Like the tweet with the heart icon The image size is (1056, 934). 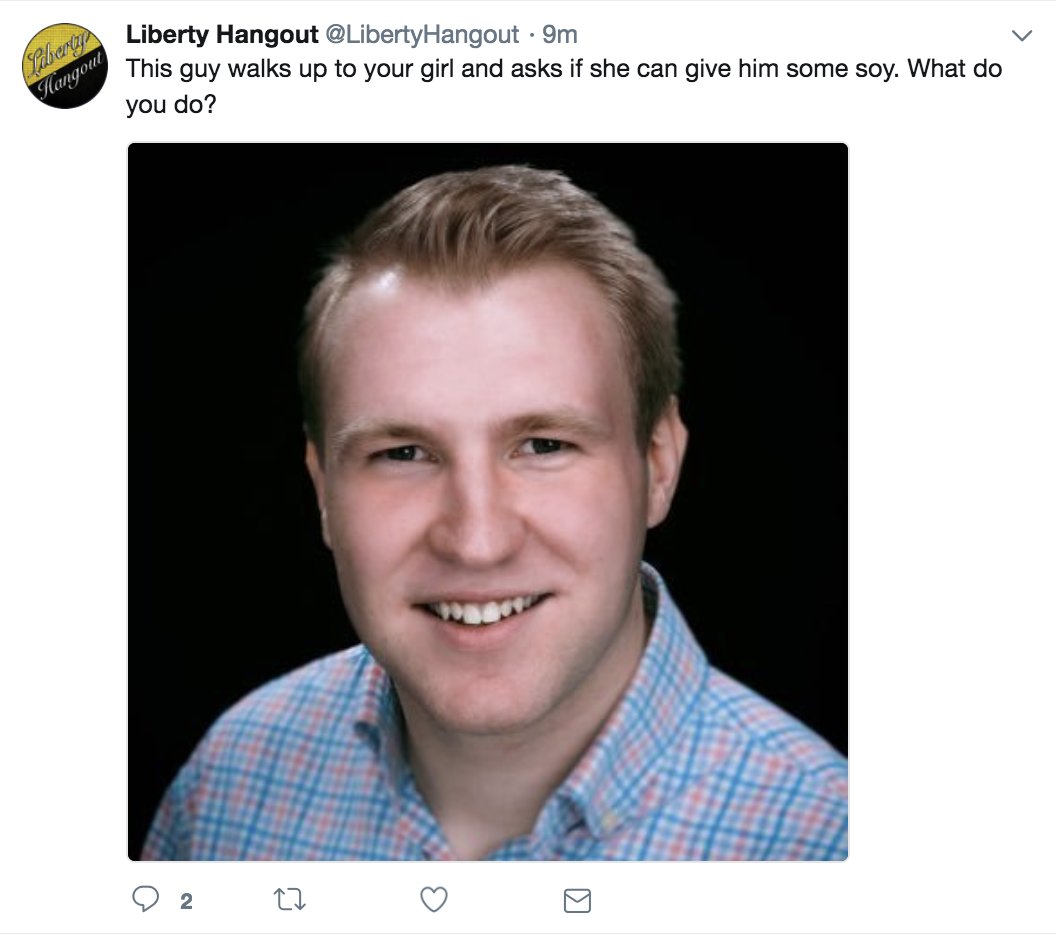click(x=434, y=900)
